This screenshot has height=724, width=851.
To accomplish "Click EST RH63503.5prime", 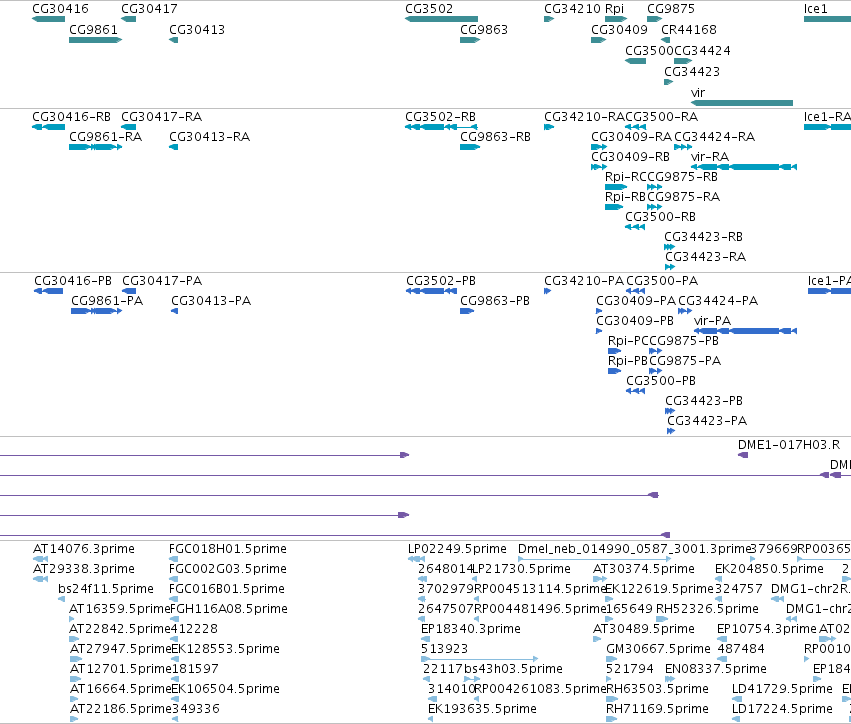I will tap(657, 689).
